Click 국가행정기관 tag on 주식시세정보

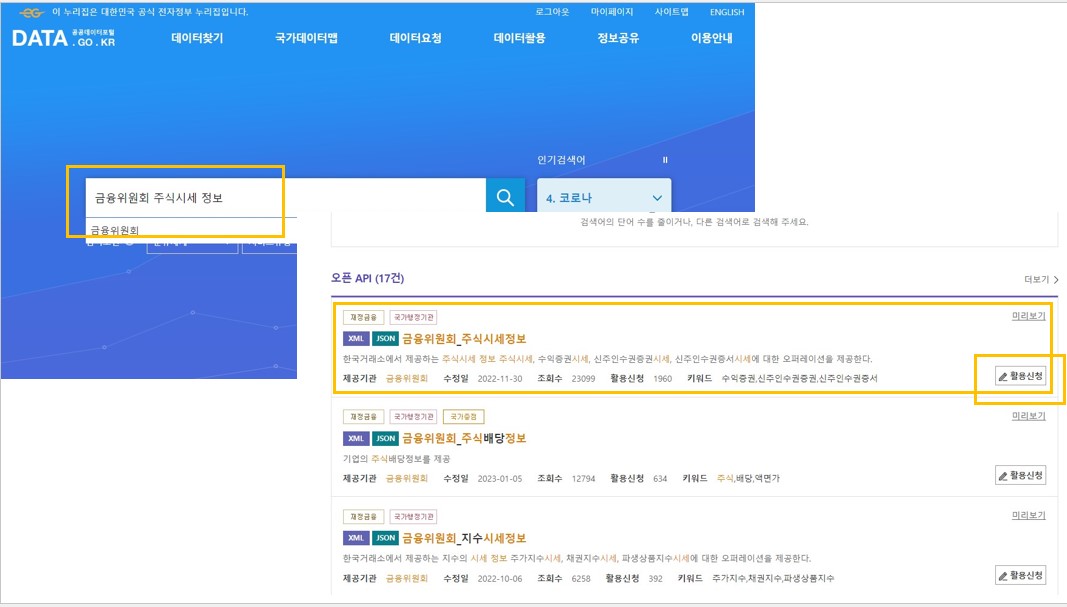point(414,317)
